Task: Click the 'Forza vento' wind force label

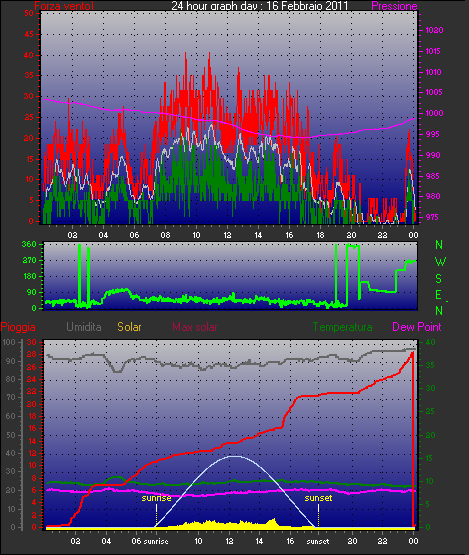Action: click(x=64, y=6)
